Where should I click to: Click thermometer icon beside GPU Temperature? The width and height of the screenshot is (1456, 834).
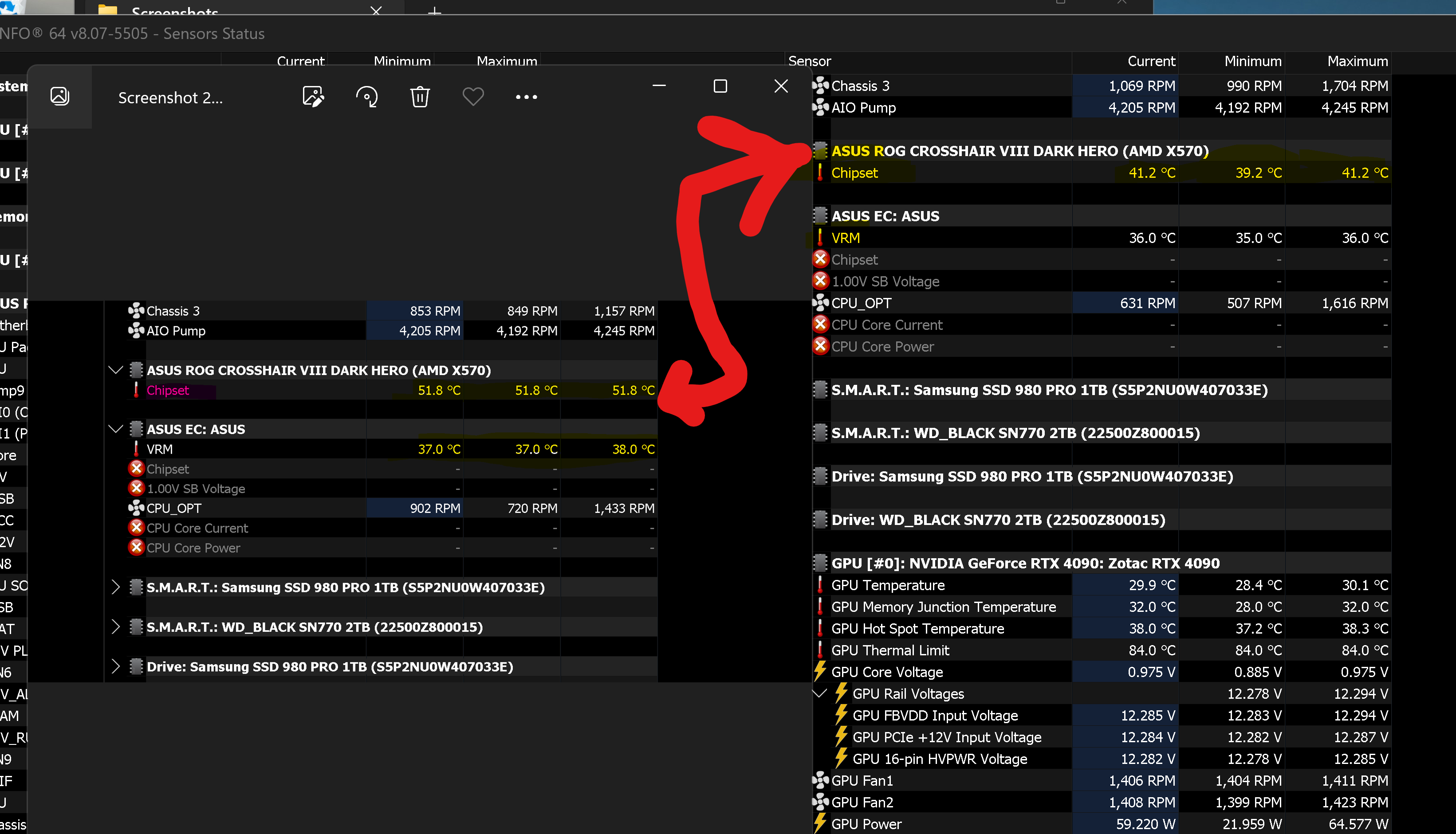[820, 585]
